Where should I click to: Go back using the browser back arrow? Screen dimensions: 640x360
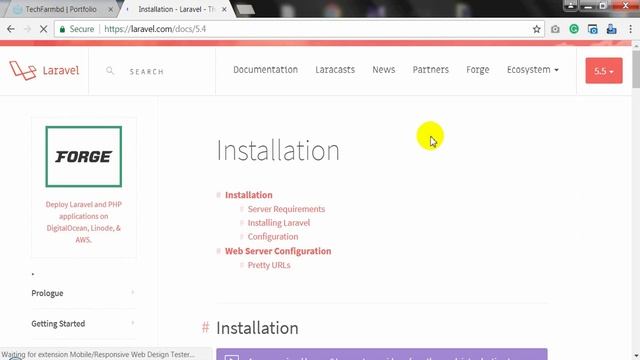click(x=11, y=29)
